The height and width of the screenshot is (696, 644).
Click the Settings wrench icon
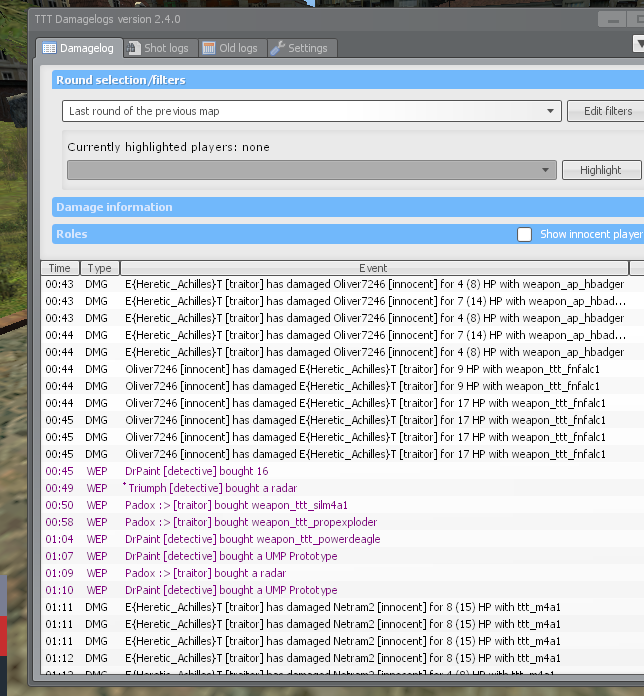click(278, 48)
